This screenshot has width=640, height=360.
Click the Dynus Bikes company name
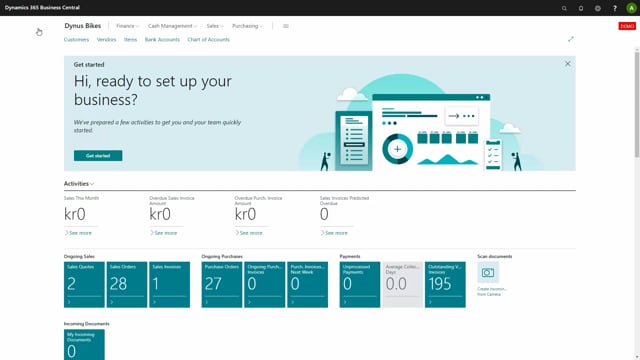(x=82, y=26)
